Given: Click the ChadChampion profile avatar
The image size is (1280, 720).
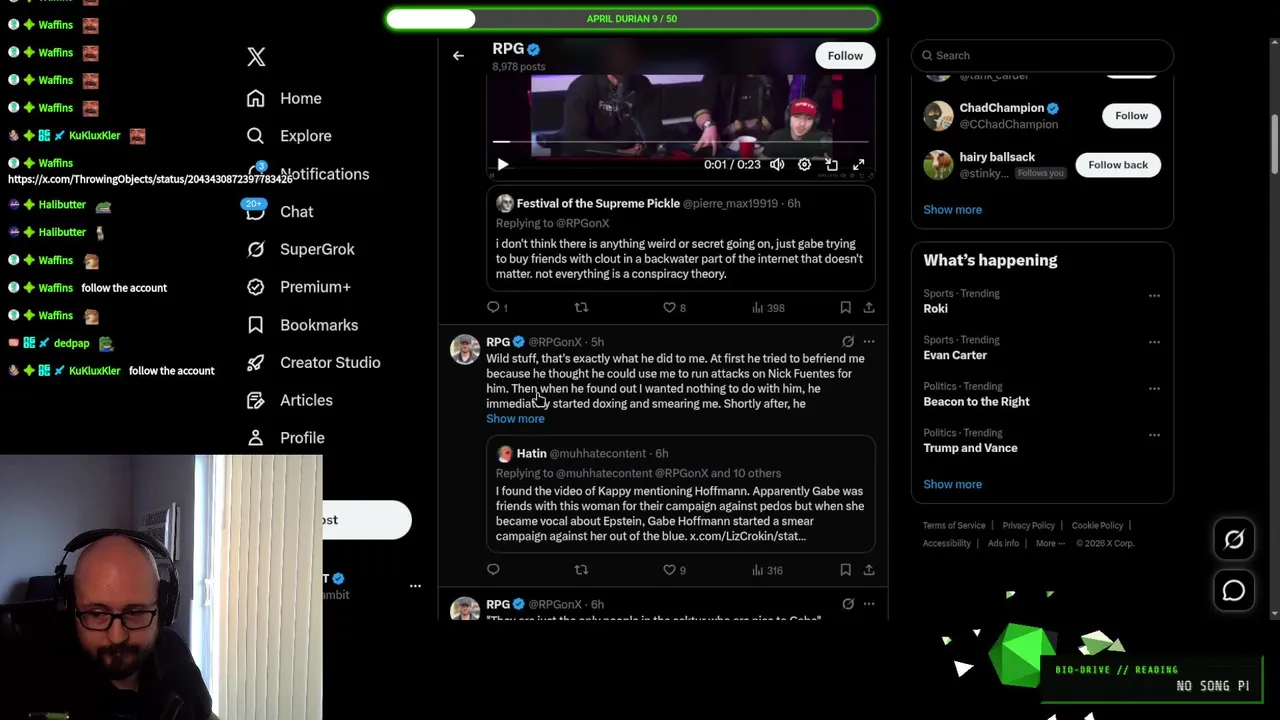Looking at the screenshot, I should (938, 116).
